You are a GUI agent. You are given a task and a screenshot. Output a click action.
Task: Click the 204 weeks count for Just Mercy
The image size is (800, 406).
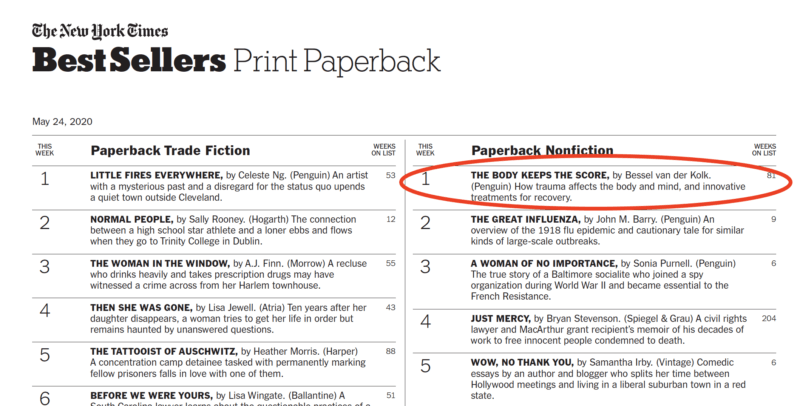pyautogui.click(x=768, y=318)
